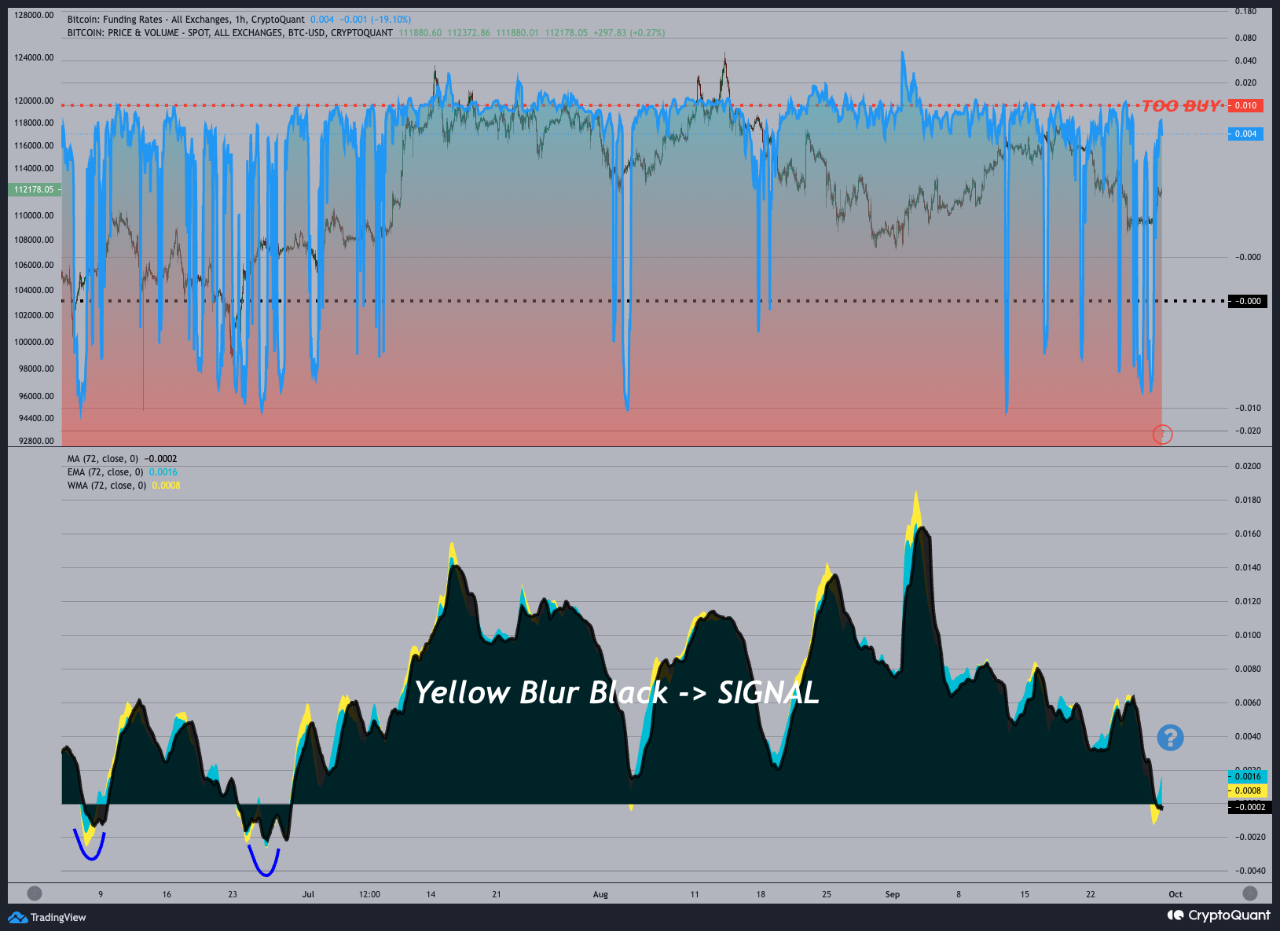This screenshot has height=931, width=1280.
Task: Click the 12:00 marker on time axis
Action: (368, 894)
